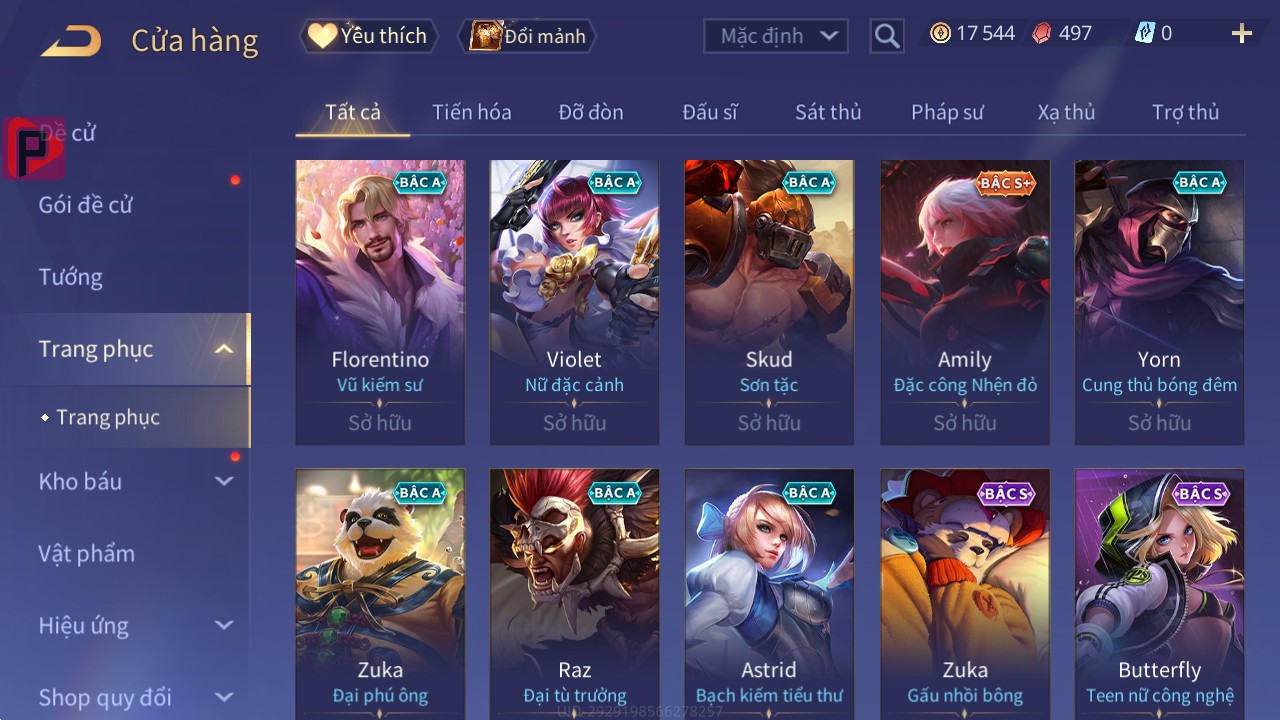Tap the gold coin currency icon
Screen dimensions: 1280x720
tap(940, 33)
